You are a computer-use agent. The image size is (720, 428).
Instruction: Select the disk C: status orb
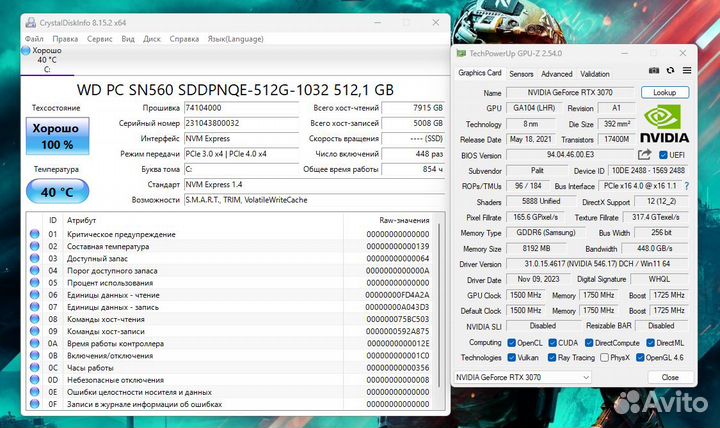pyautogui.click(x=26, y=51)
